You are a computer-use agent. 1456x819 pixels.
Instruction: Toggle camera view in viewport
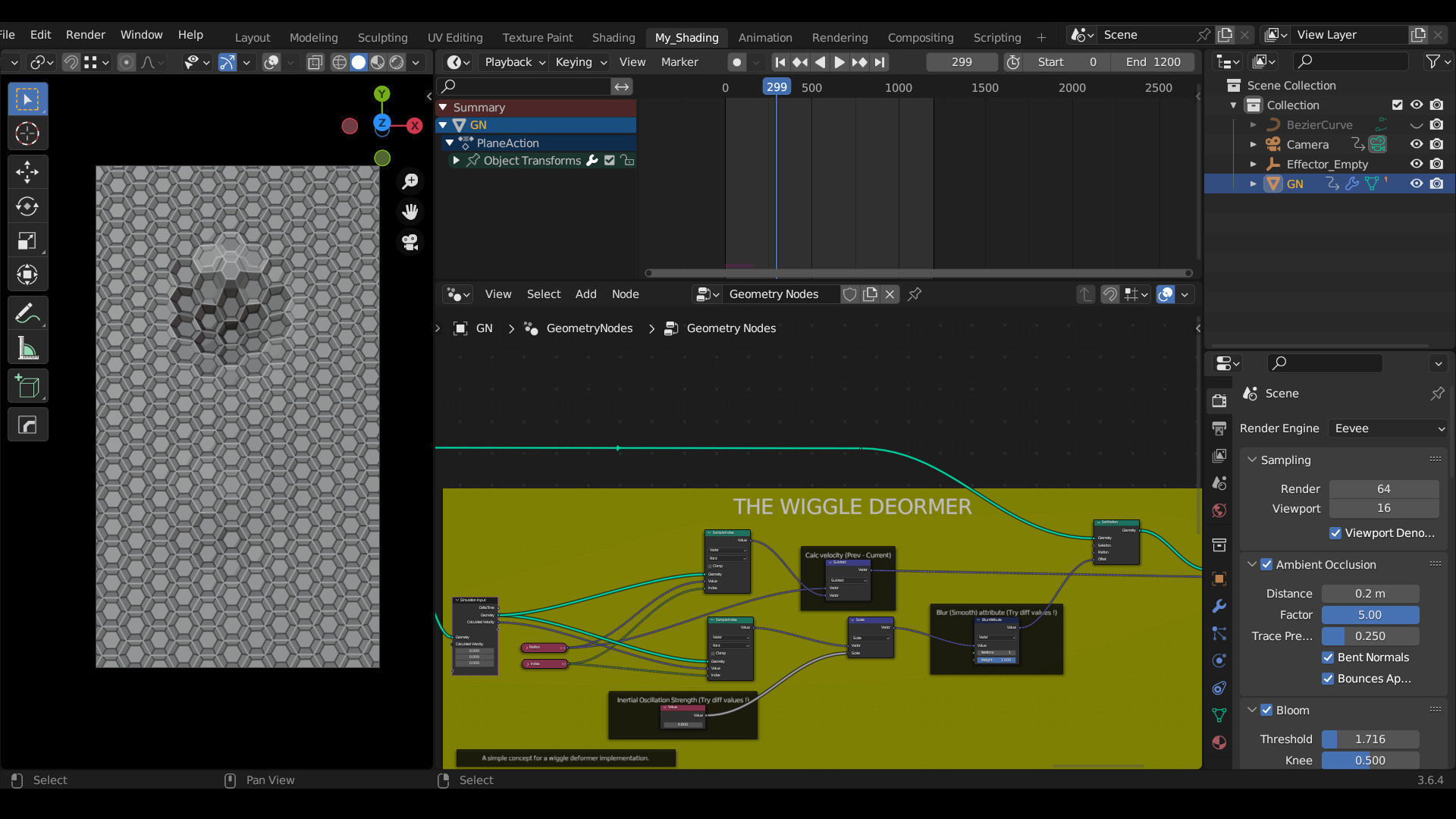[x=410, y=242]
